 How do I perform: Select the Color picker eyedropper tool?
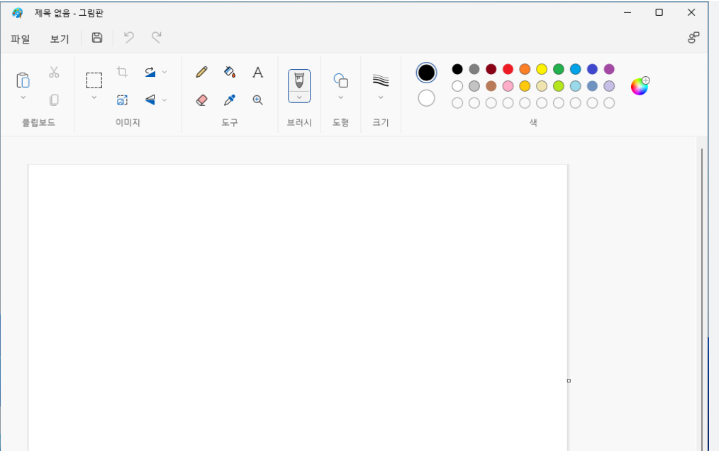(x=230, y=100)
